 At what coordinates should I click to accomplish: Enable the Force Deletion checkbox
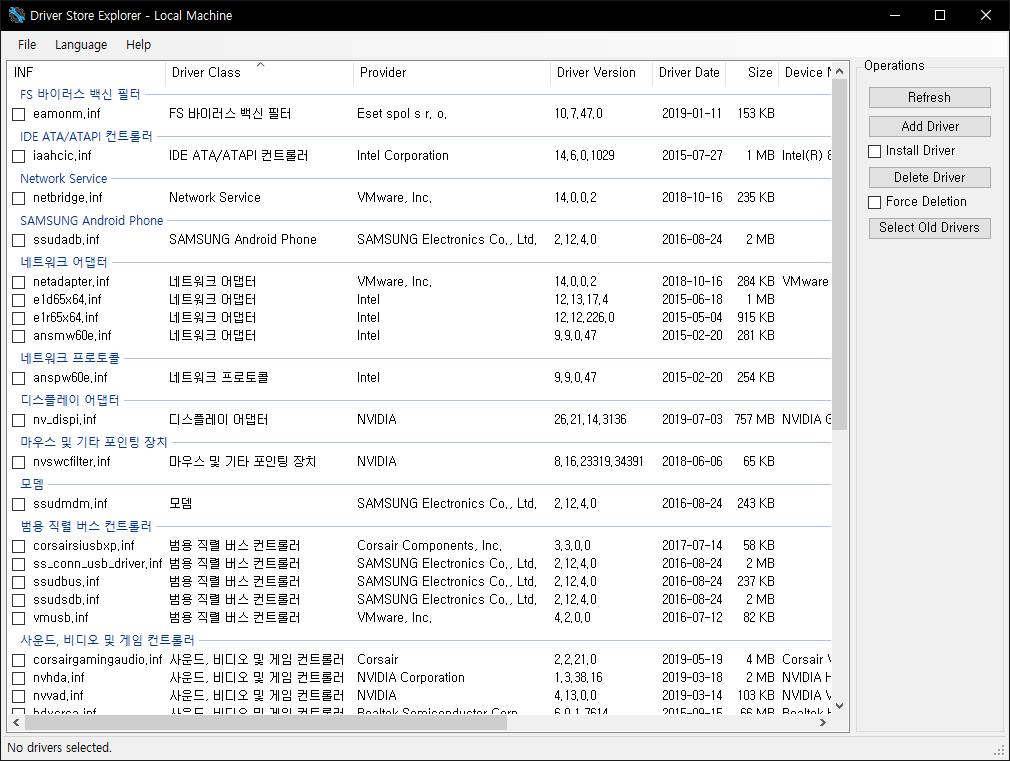tap(875, 202)
